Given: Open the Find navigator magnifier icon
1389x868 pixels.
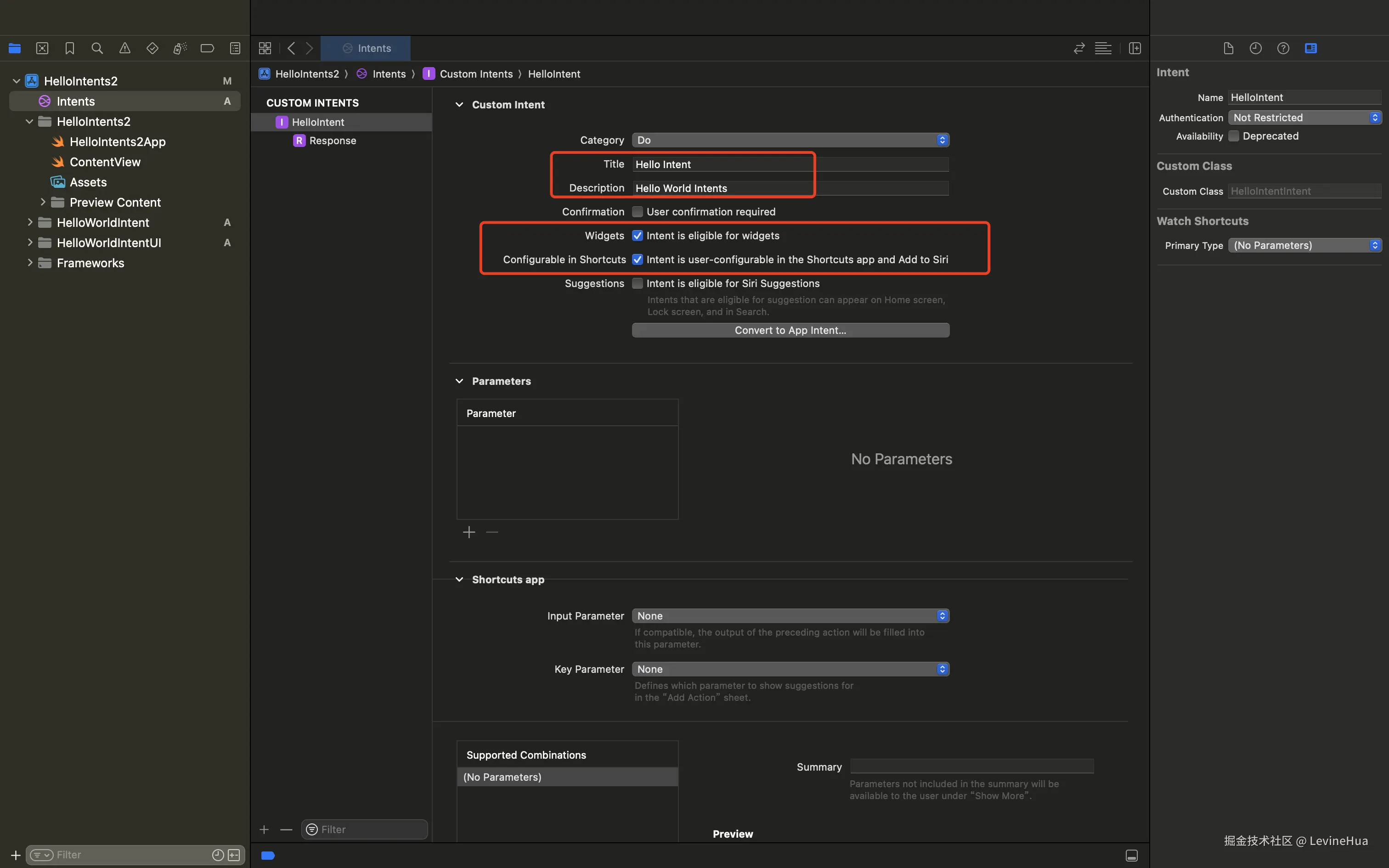Looking at the screenshot, I should (97, 48).
